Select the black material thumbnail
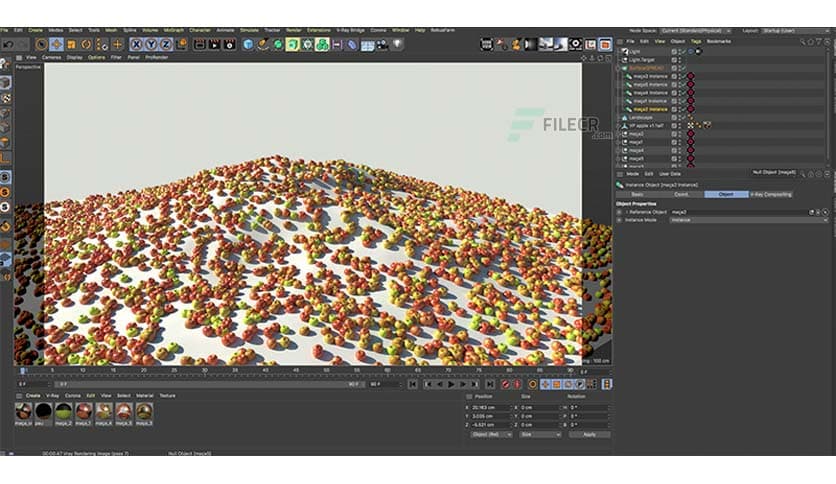Image resolution: width=836 pixels, height=484 pixels. click(x=43, y=412)
